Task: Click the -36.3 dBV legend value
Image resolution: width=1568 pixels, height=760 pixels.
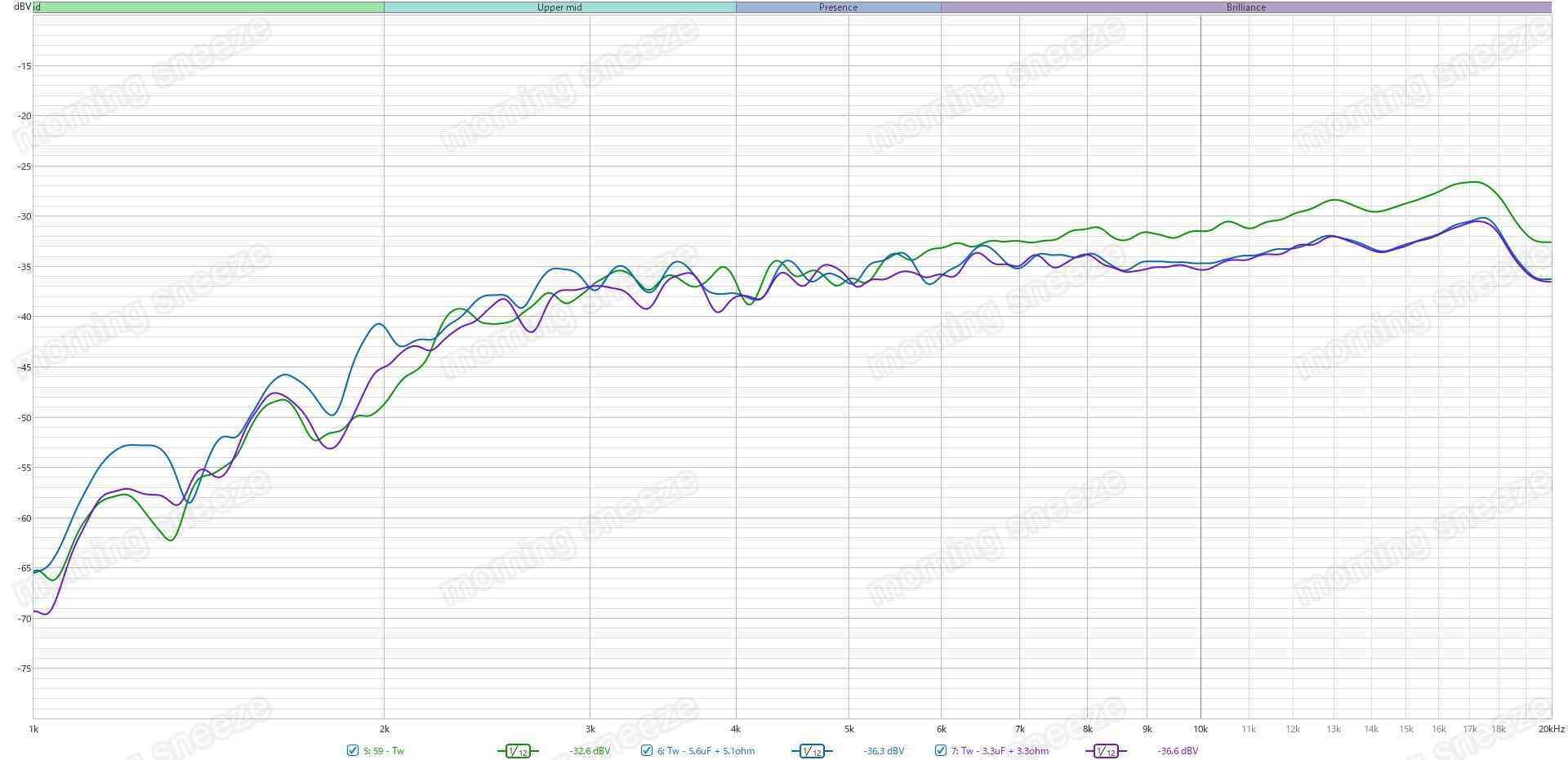Action: (x=884, y=751)
